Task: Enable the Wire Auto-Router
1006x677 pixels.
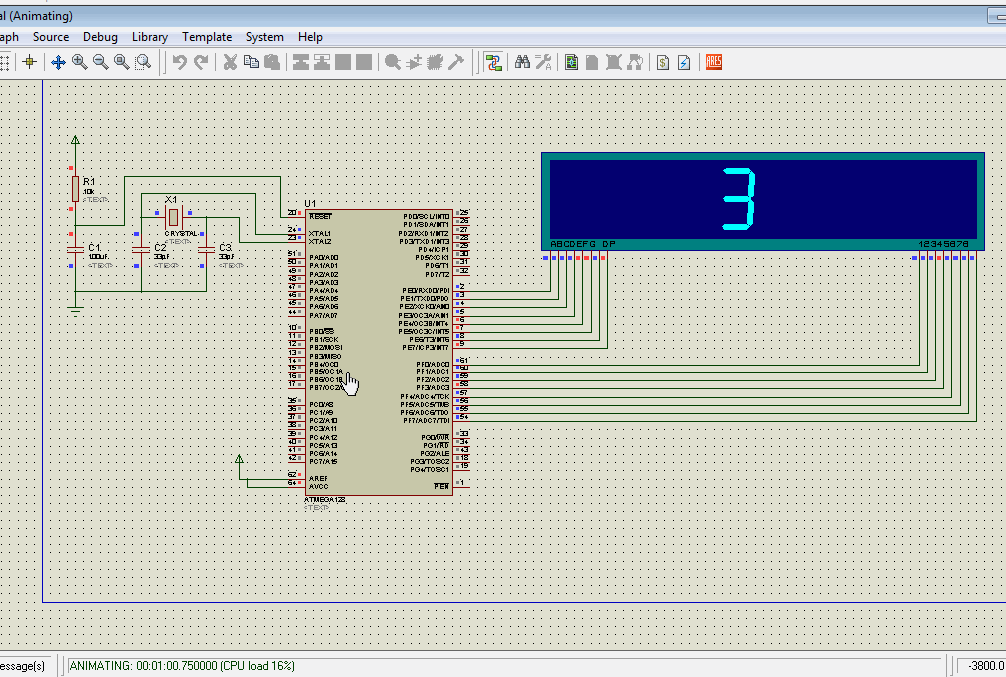Action: [493, 62]
